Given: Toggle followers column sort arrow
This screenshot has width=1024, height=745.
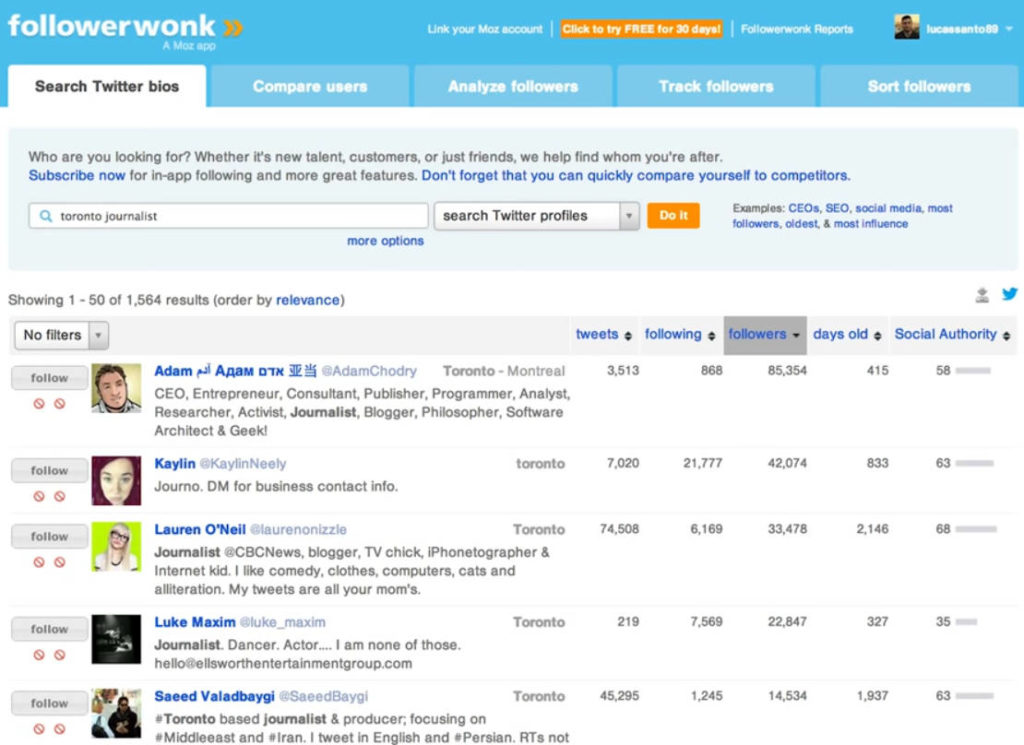Looking at the screenshot, I should [796, 336].
